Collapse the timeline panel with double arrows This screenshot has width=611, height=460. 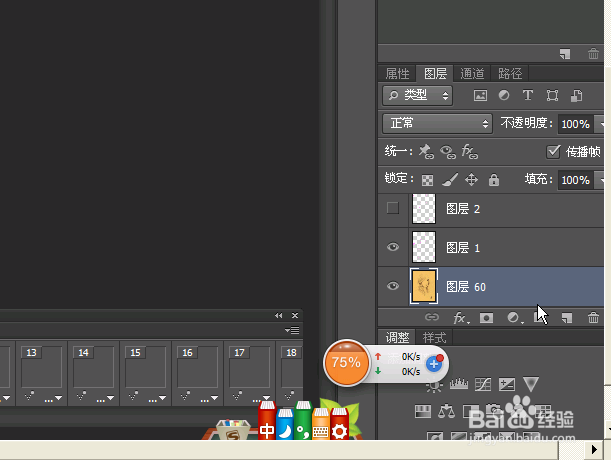[278, 315]
